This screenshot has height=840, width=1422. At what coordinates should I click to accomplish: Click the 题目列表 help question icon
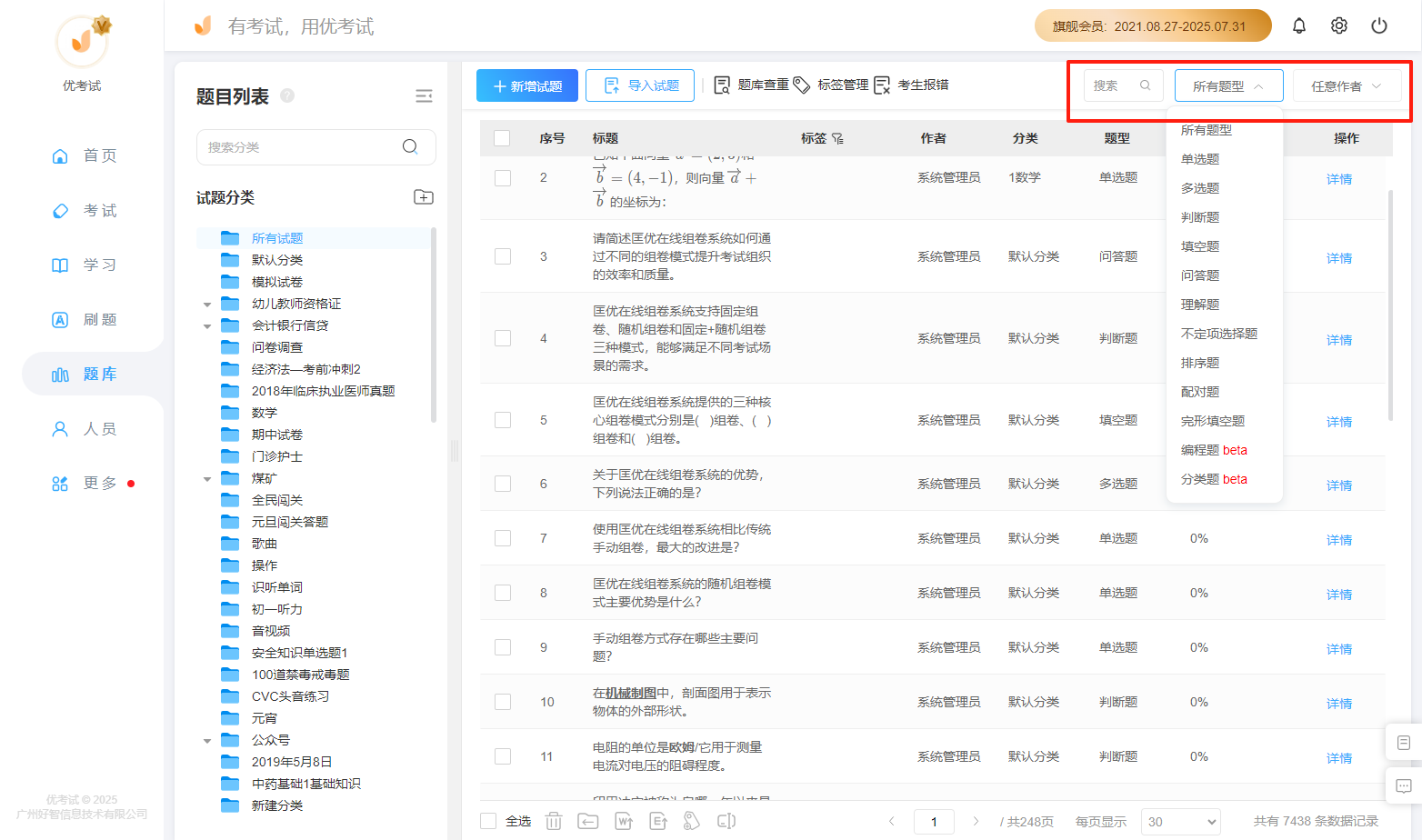[x=287, y=95]
